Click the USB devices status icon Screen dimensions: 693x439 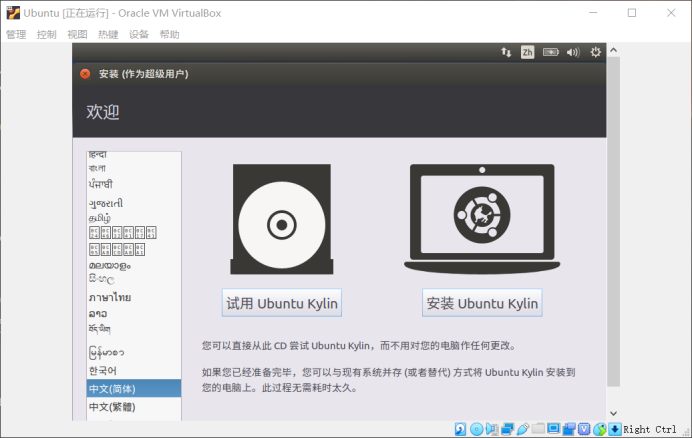(522, 429)
